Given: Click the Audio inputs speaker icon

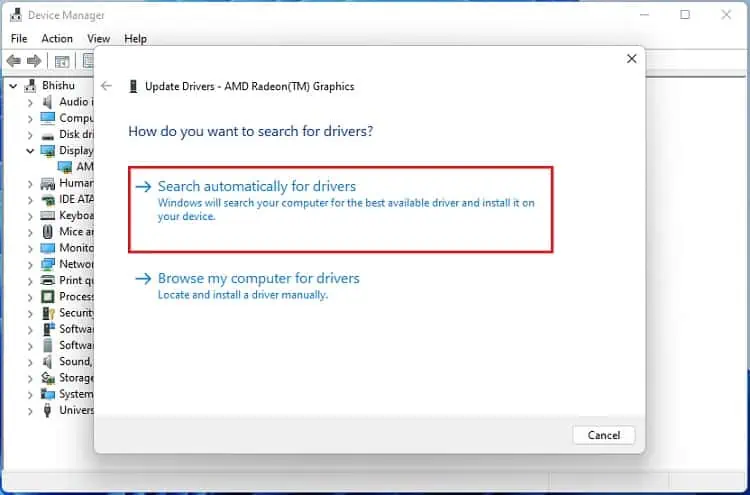Looking at the screenshot, I should (x=47, y=102).
